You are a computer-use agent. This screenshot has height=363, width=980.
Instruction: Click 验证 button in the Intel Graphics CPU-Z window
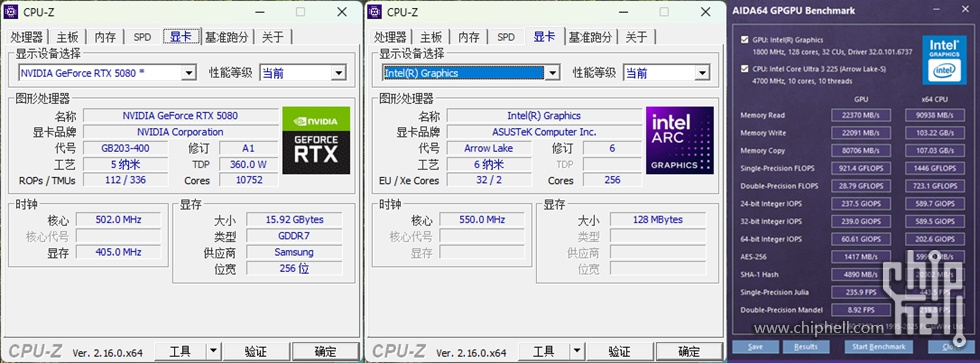pos(619,352)
